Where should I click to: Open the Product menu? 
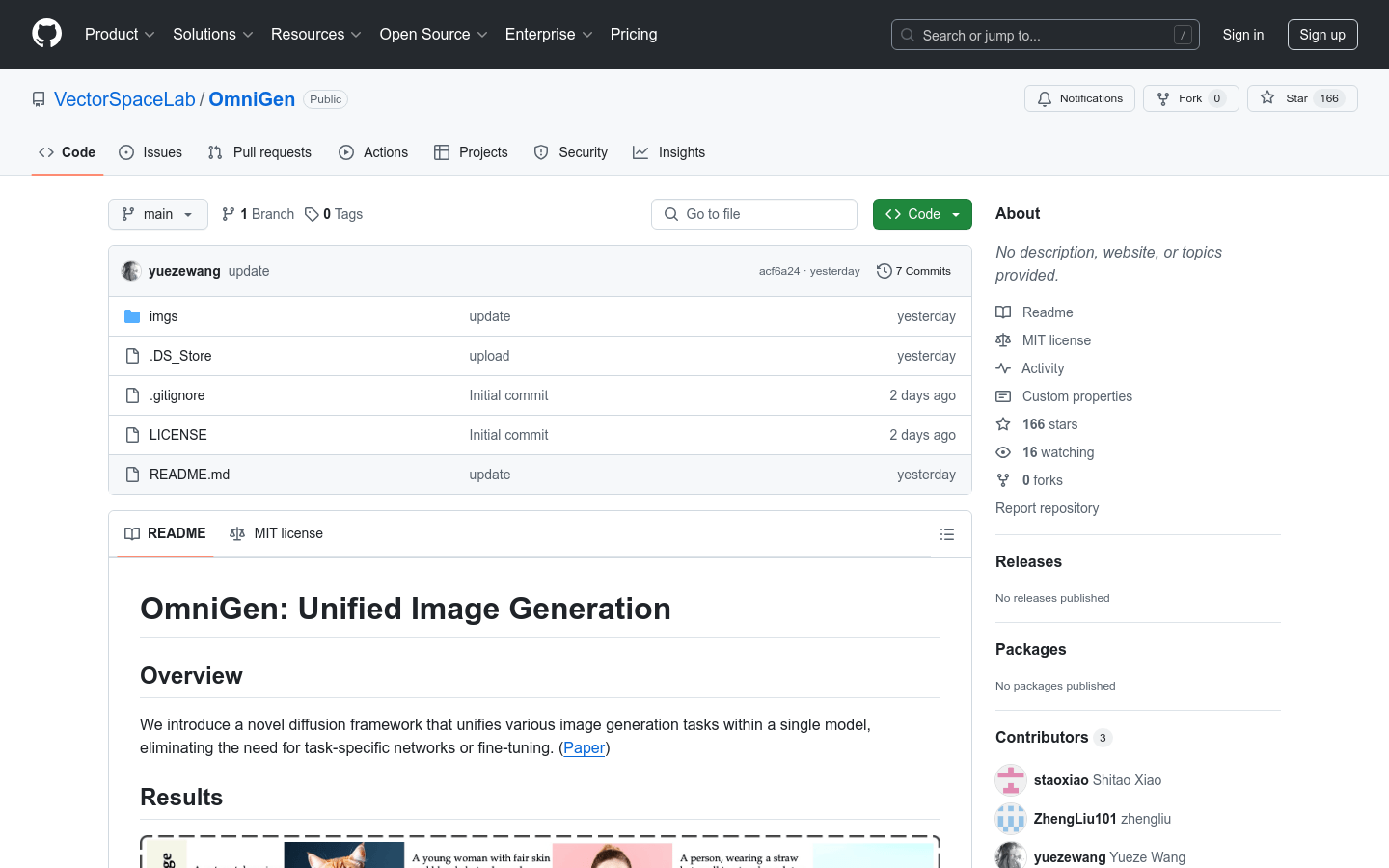click(120, 34)
